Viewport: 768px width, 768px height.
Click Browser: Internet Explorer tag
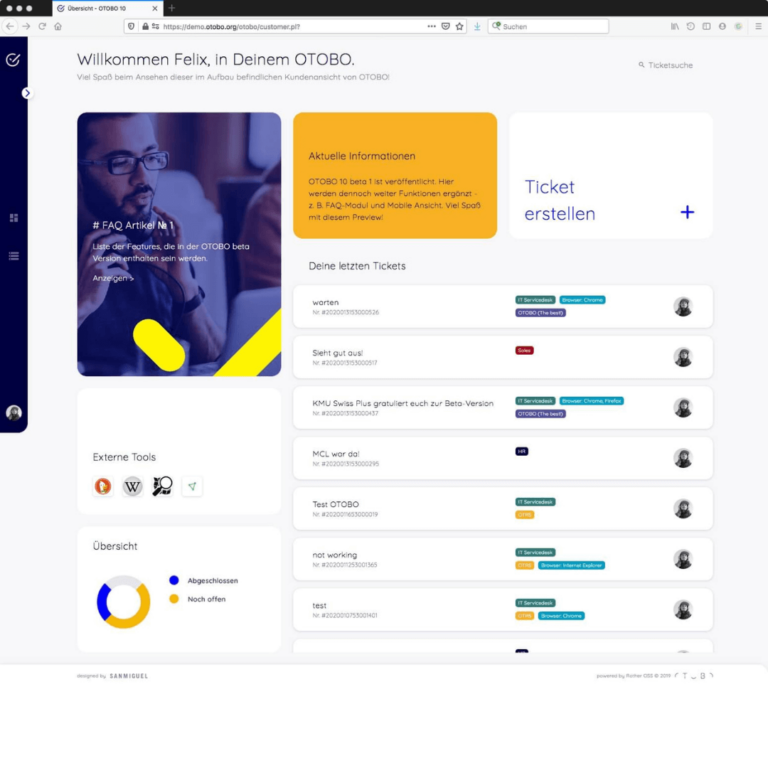(571, 565)
